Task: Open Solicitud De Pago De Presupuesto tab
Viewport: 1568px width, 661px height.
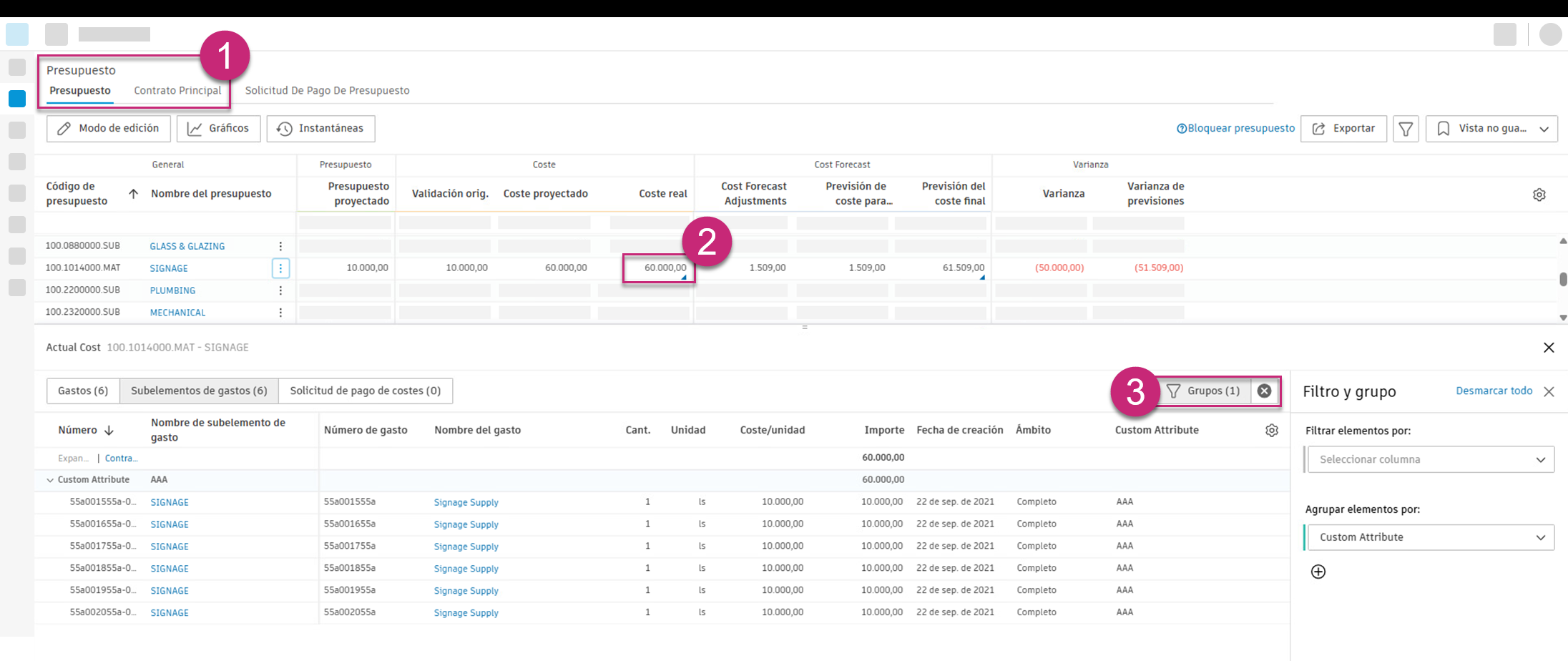Action: coord(328,91)
